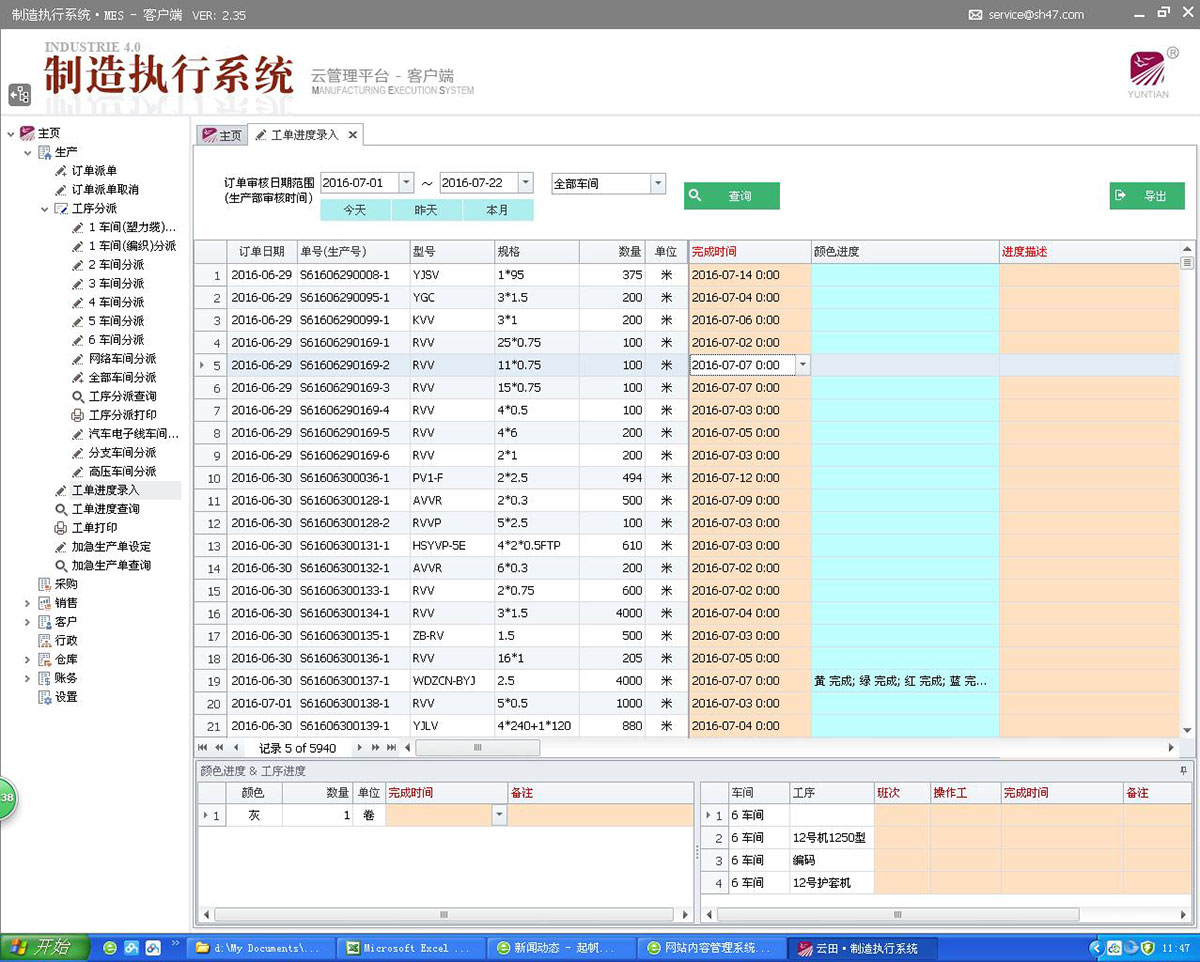Open 加急生产单设定 in sidebar

point(111,547)
